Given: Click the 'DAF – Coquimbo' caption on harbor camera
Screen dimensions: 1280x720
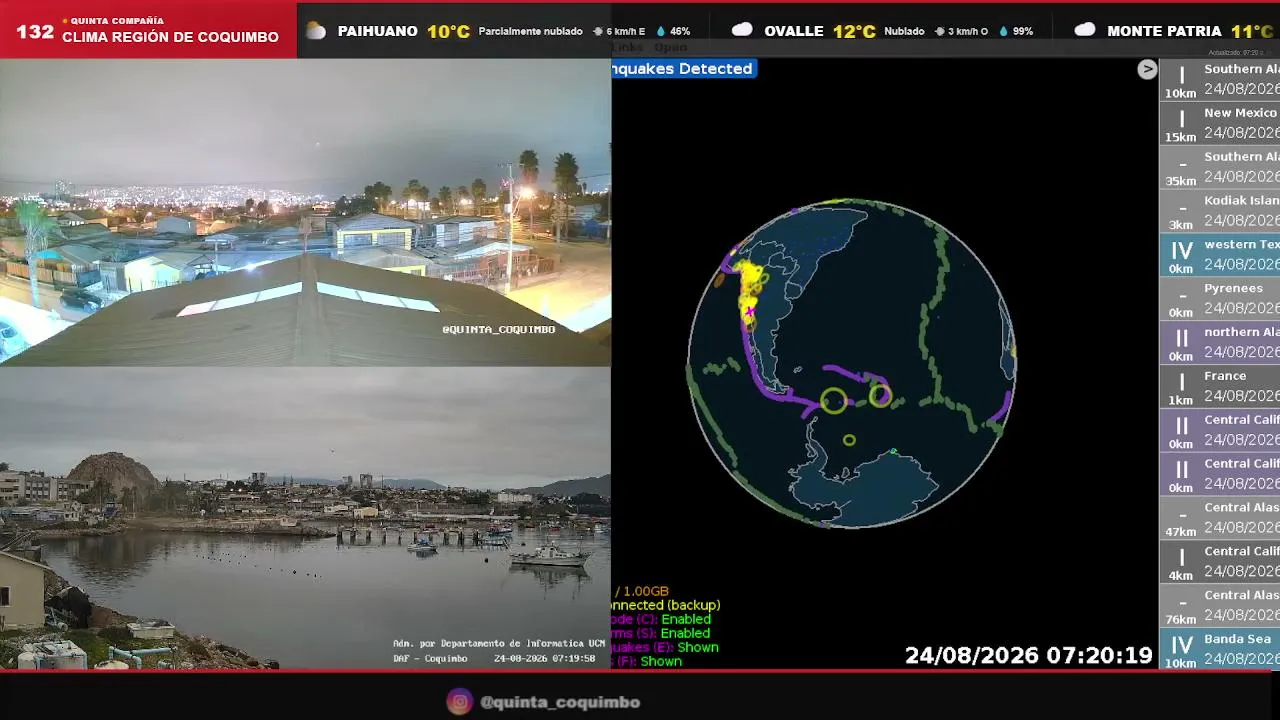Looking at the screenshot, I should pyautogui.click(x=430, y=658).
